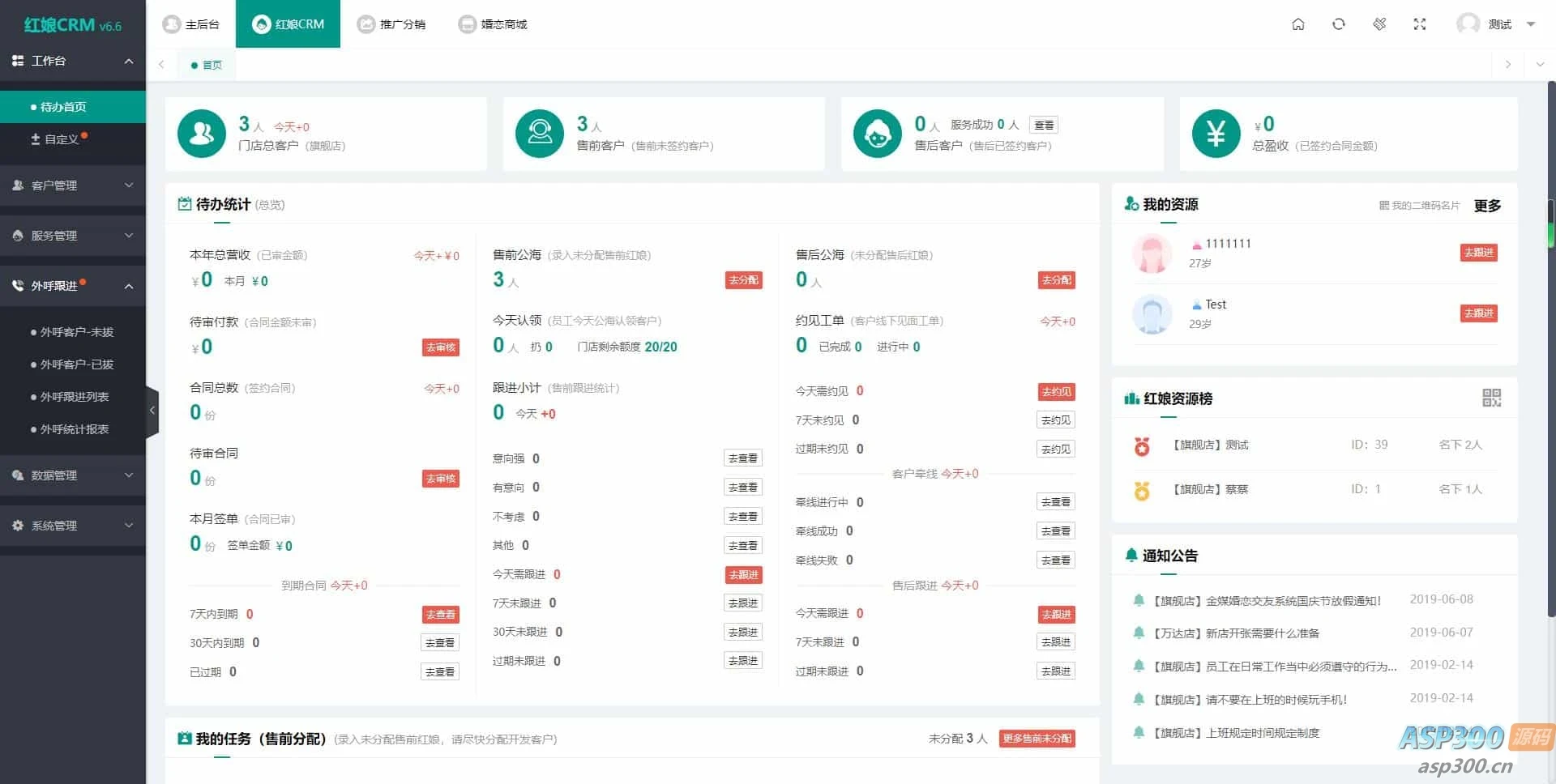Click the refresh icon in the top bar
This screenshot has height=784, width=1556.
(1339, 24)
